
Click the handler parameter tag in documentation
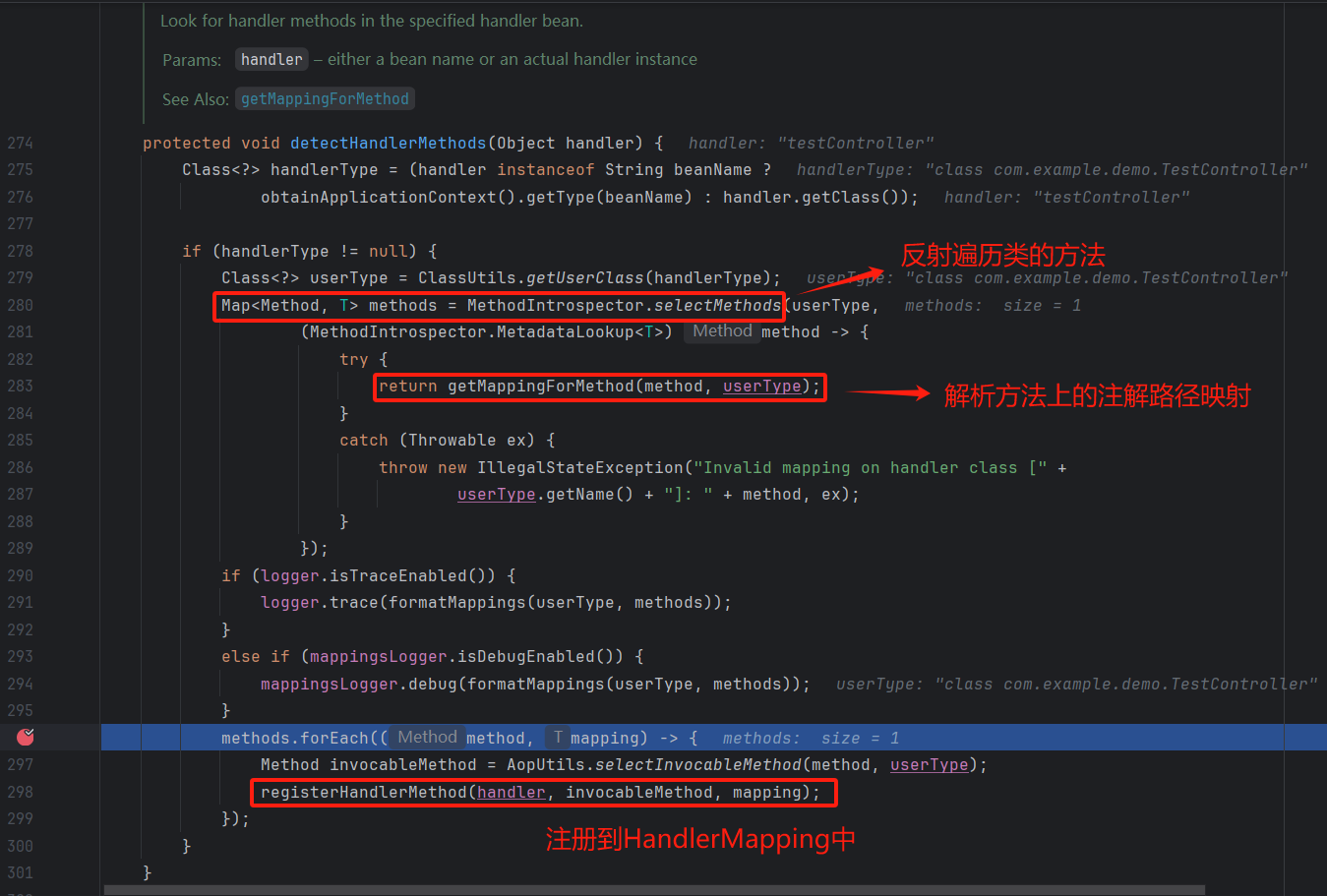point(271,60)
